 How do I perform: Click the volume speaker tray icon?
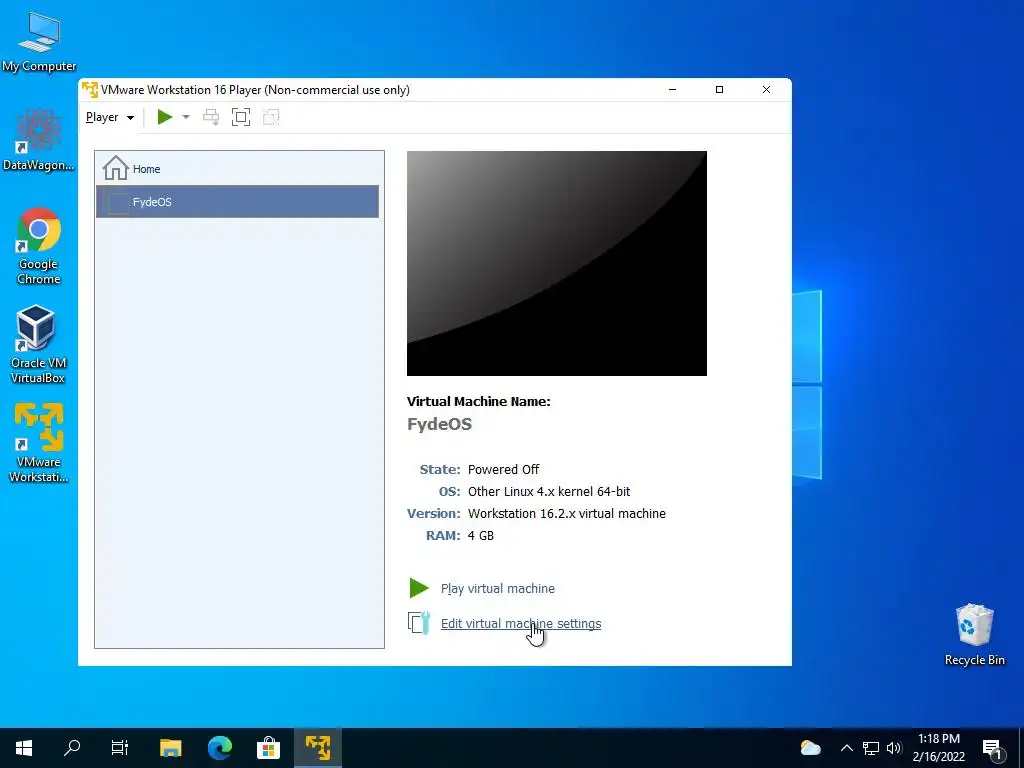pos(894,748)
